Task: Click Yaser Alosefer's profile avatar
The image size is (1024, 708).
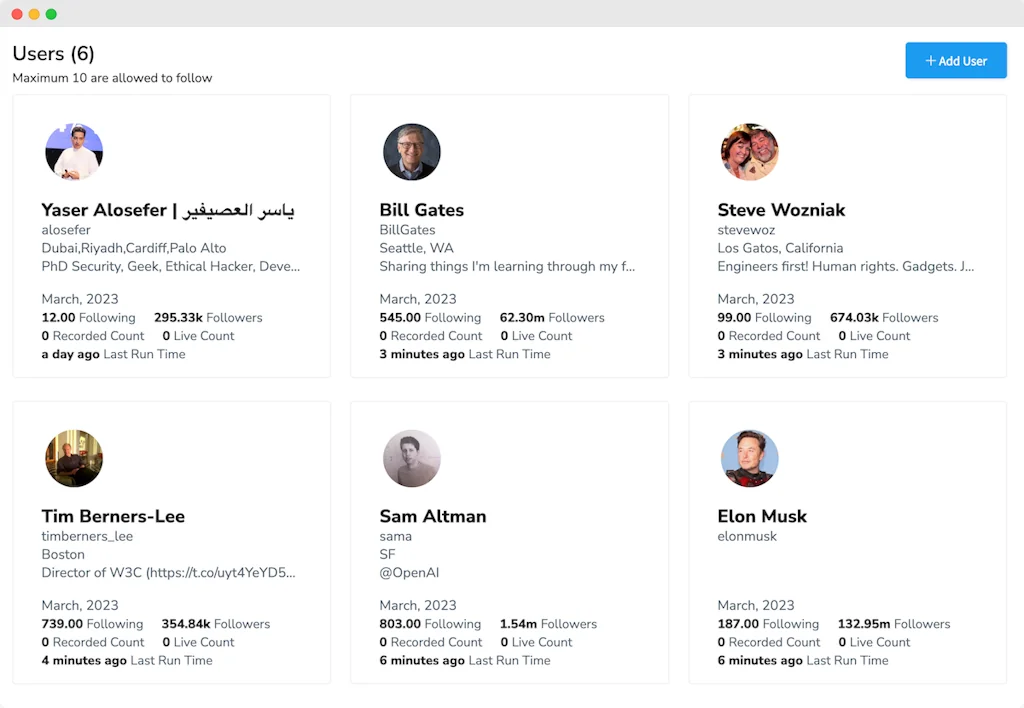Action: [74, 152]
